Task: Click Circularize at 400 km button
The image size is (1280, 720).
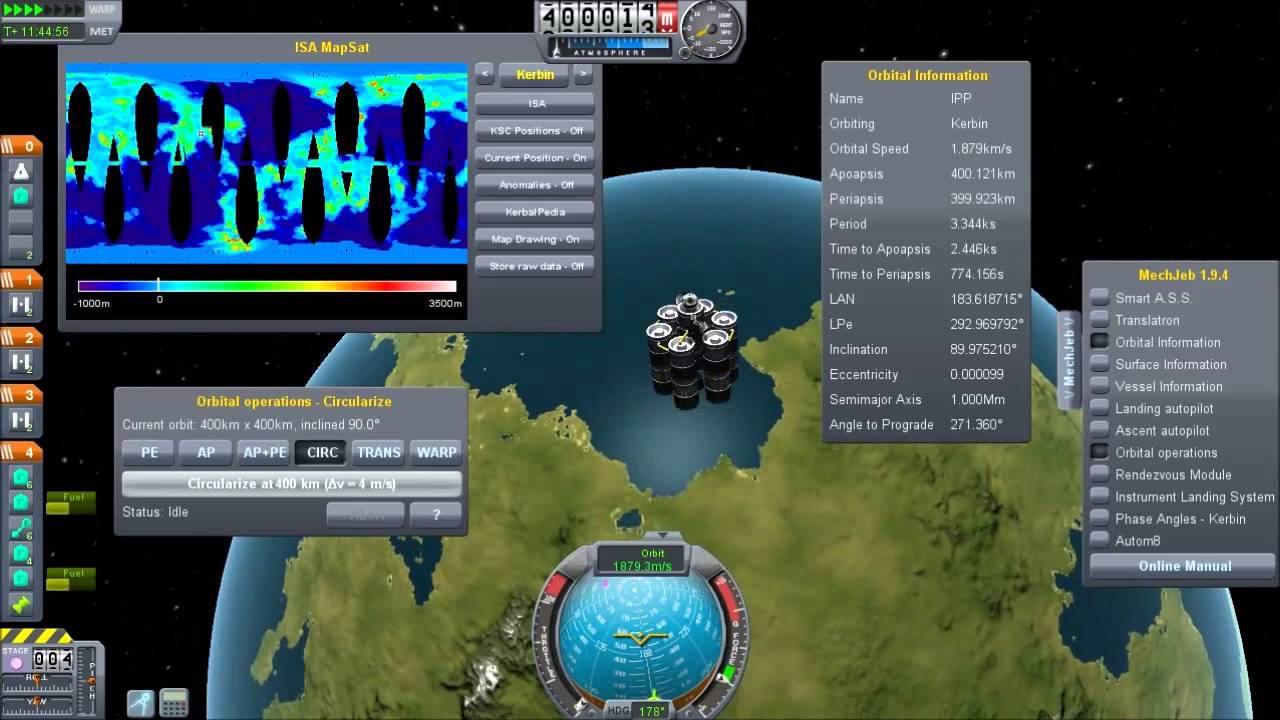Action: tap(292, 484)
